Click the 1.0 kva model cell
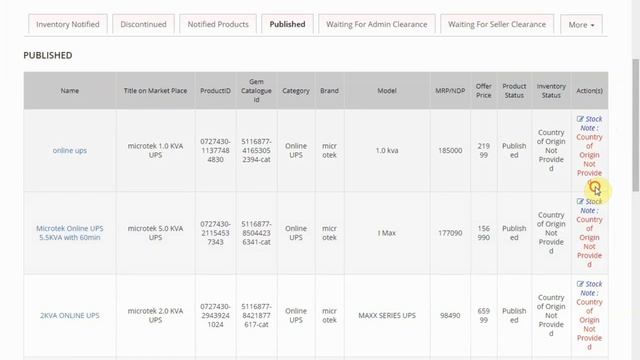 click(x=387, y=151)
